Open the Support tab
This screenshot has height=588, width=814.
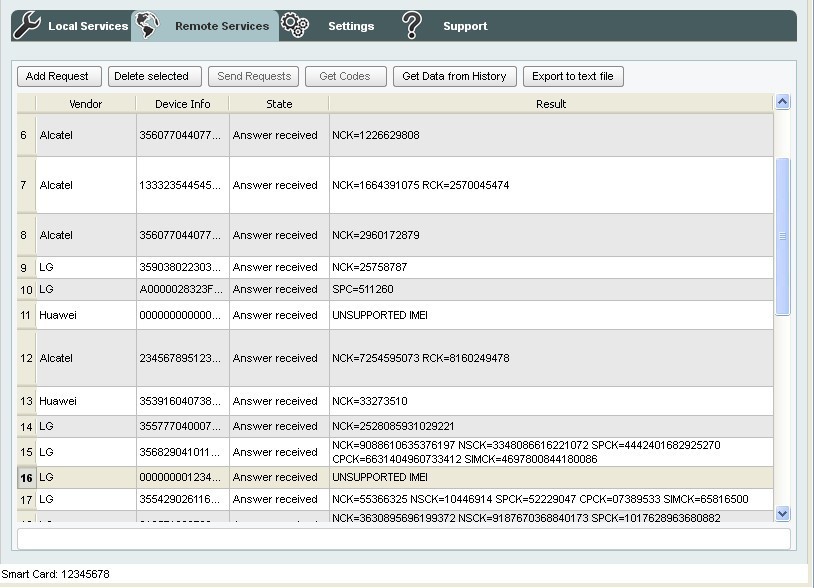pos(464,28)
